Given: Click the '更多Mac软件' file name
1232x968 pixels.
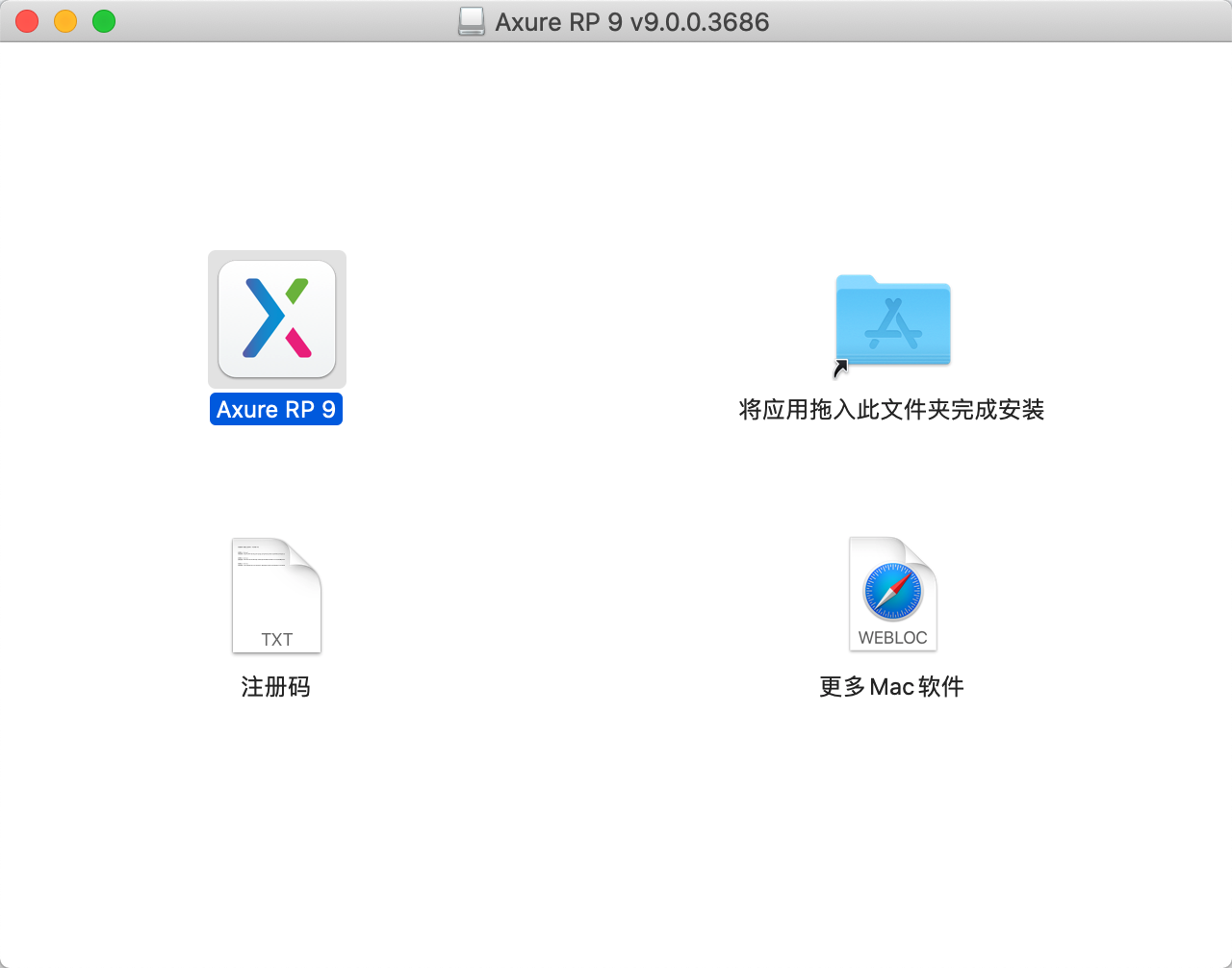Looking at the screenshot, I should point(891,686).
